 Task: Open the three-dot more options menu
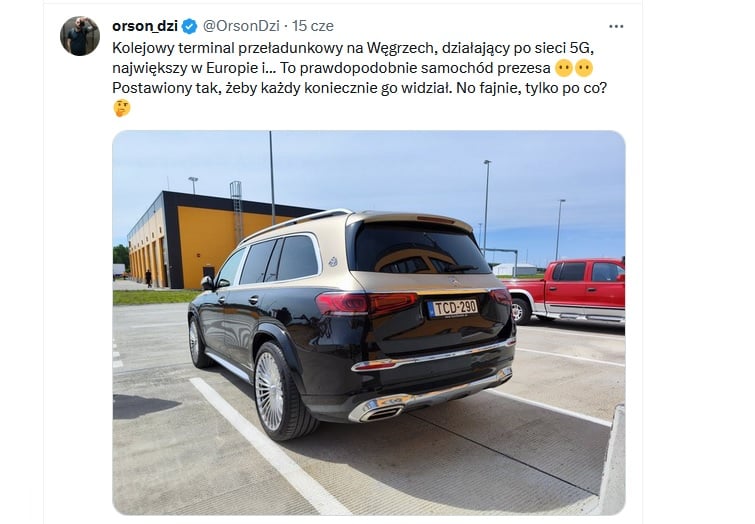tap(616, 26)
